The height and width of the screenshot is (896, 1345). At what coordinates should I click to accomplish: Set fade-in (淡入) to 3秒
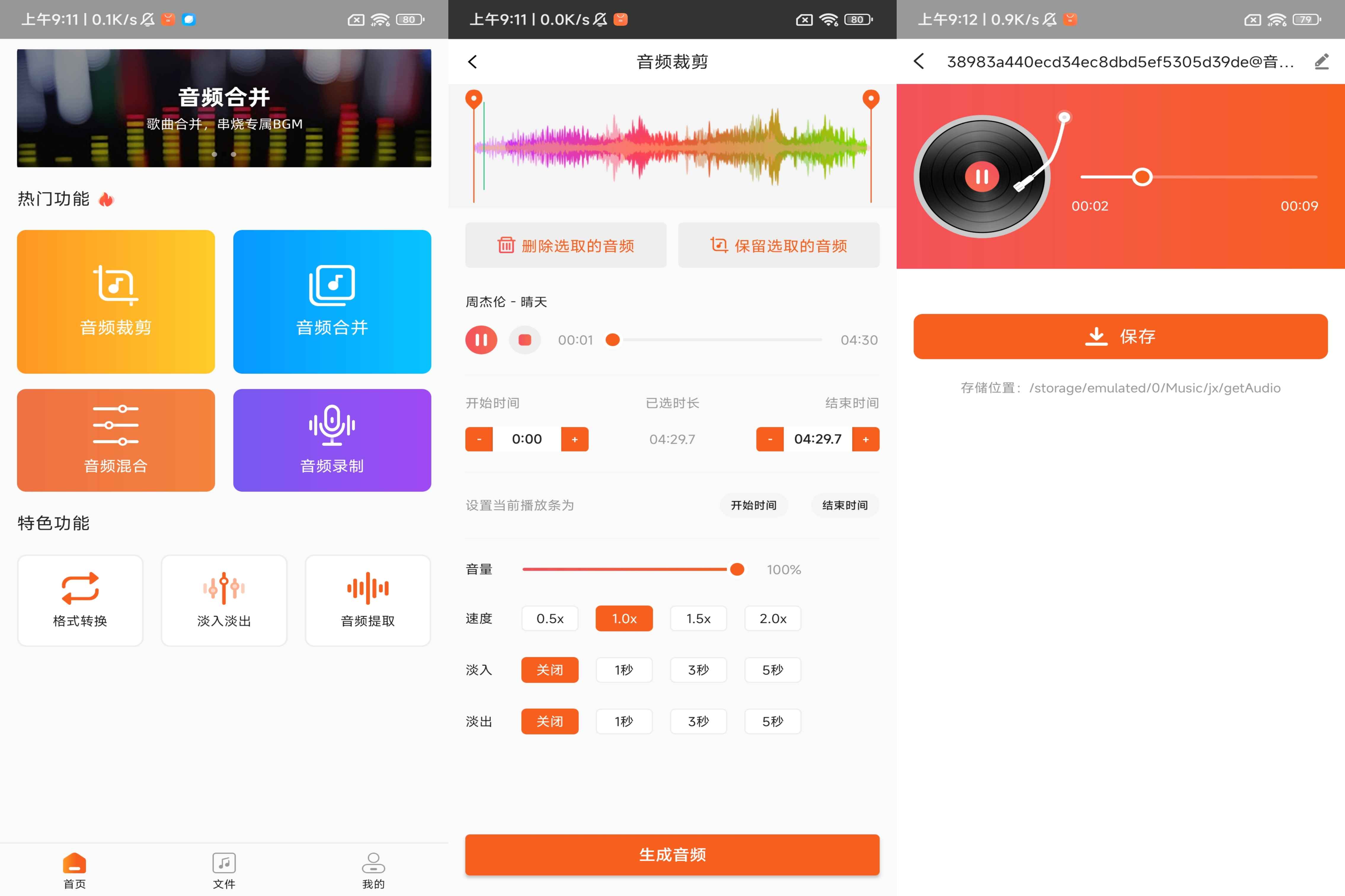pyautogui.click(x=698, y=670)
